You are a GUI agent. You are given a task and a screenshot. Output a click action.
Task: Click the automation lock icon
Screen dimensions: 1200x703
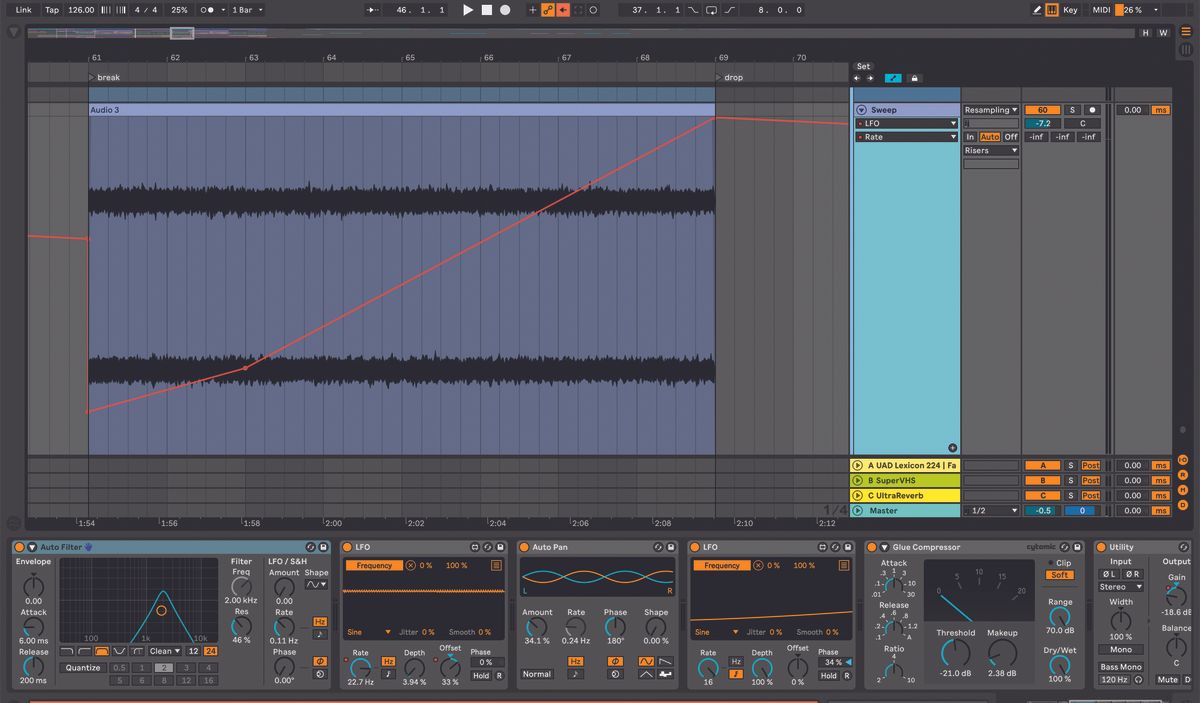pos(914,78)
